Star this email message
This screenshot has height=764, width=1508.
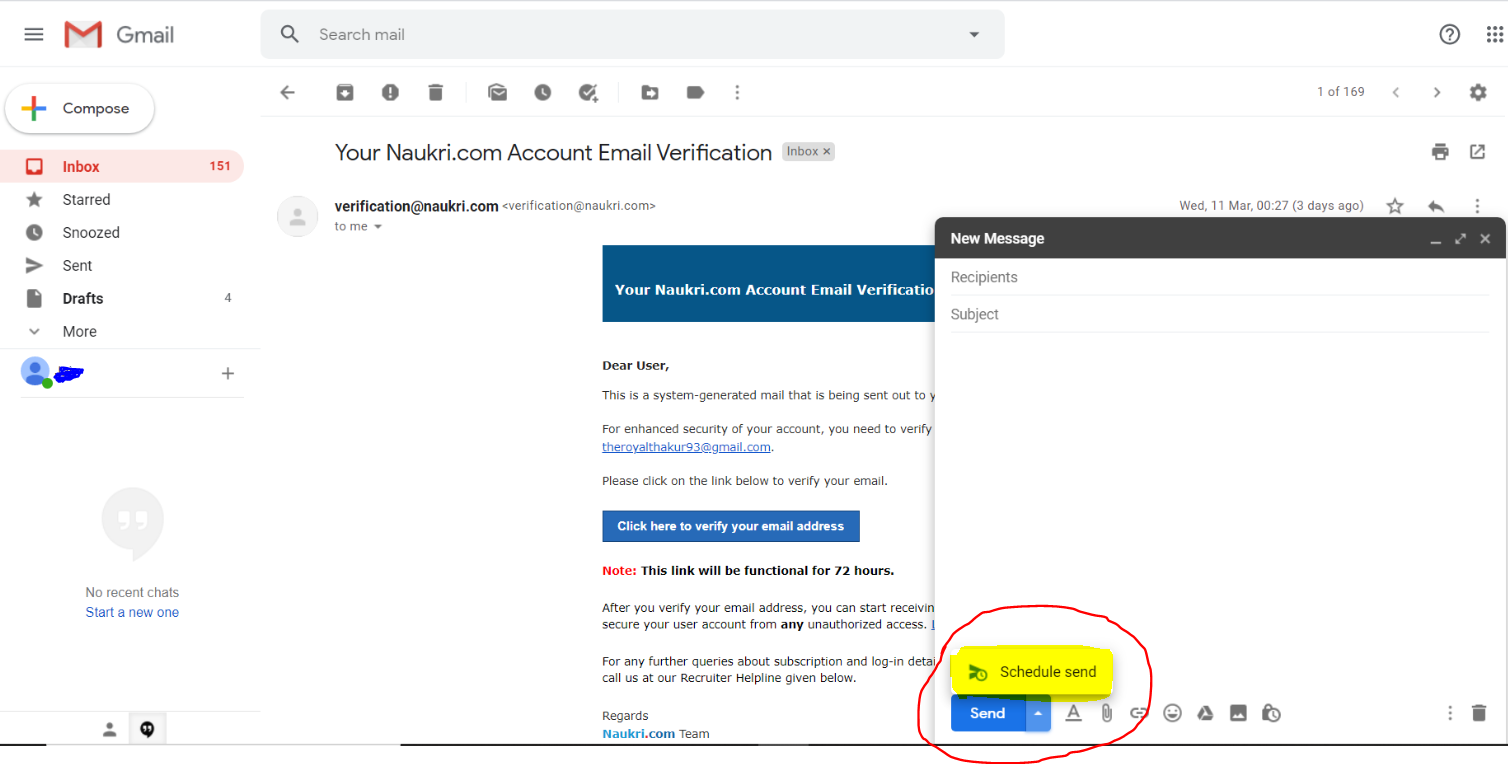click(1395, 206)
